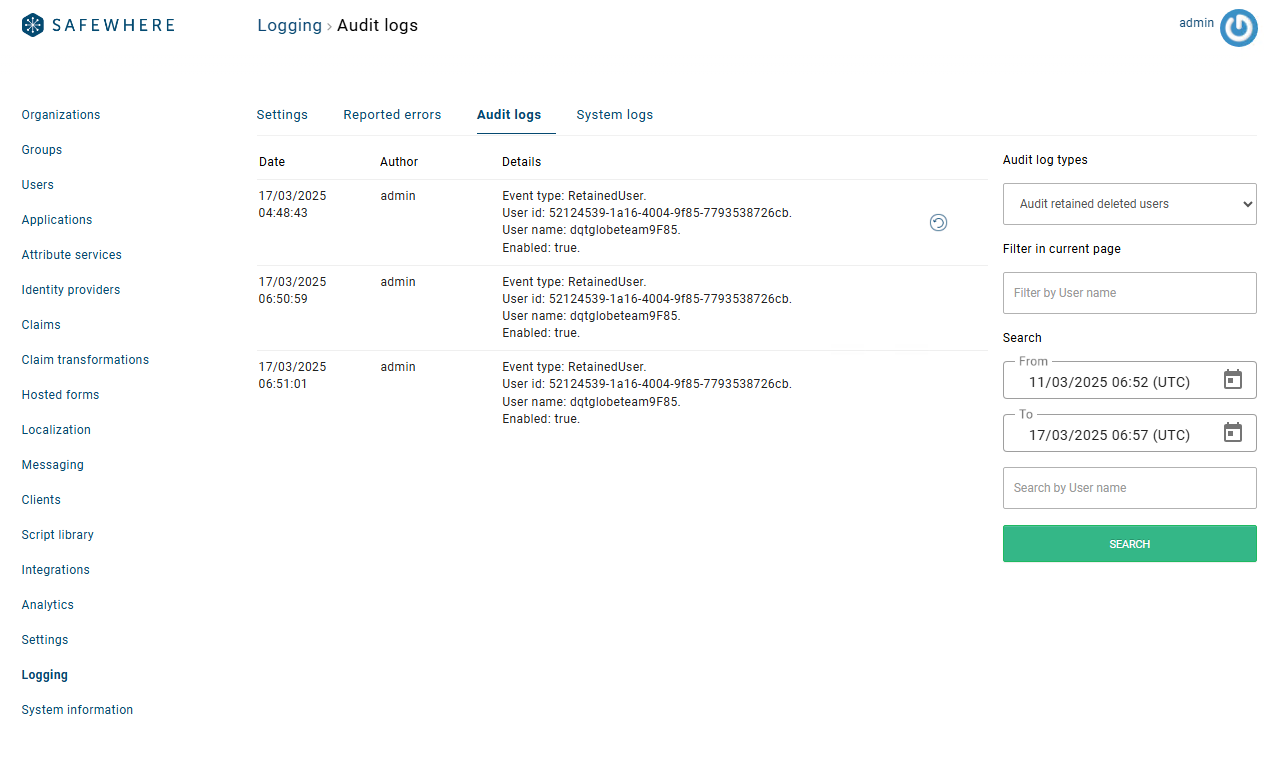Open Localization in the sidebar
1283x768 pixels.
[x=56, y=430]
